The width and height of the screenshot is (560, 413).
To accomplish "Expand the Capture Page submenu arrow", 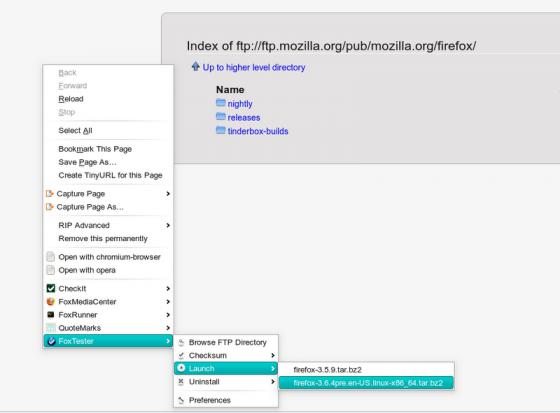I will pos(168,194).
